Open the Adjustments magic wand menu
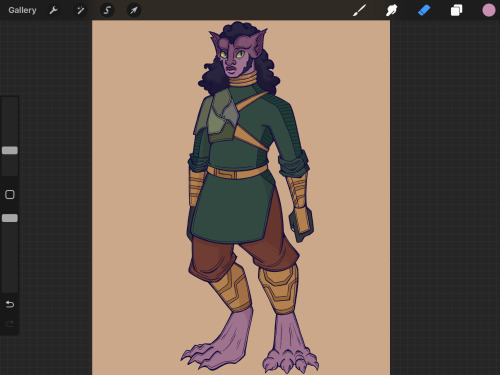Viewport: 500px width, 375px height. click(80, 10)
